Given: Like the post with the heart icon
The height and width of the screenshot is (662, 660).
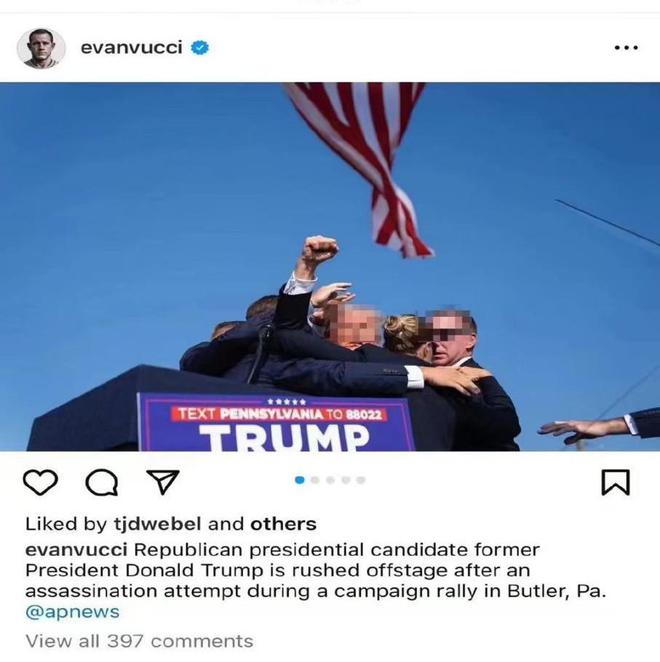Looking at the screenshot, I should pos(41,482).
